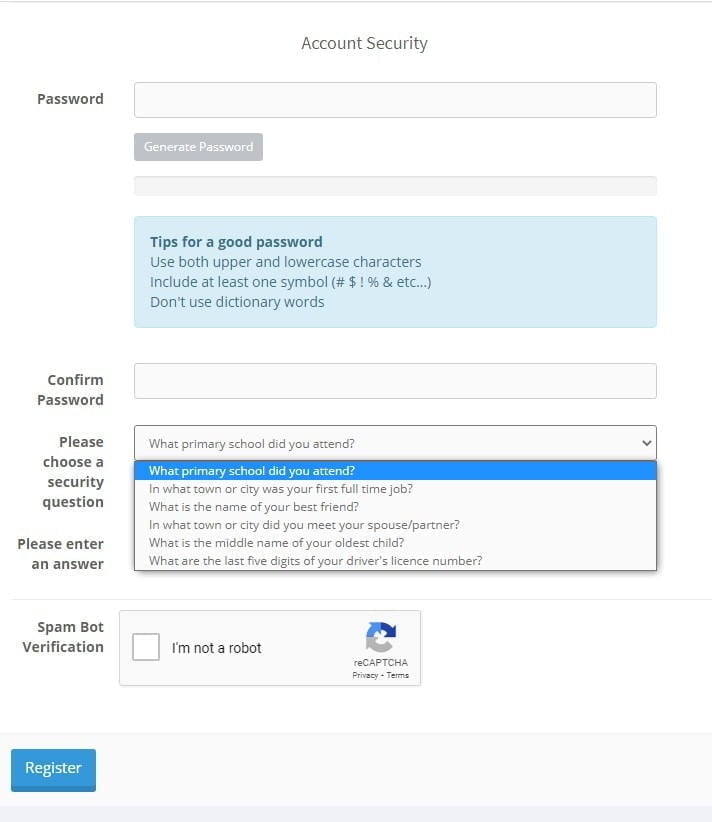Click the reCAPTCHA logo icon
Image resolution: width=712 pixels, height=822 pixels.
point(381,636)
